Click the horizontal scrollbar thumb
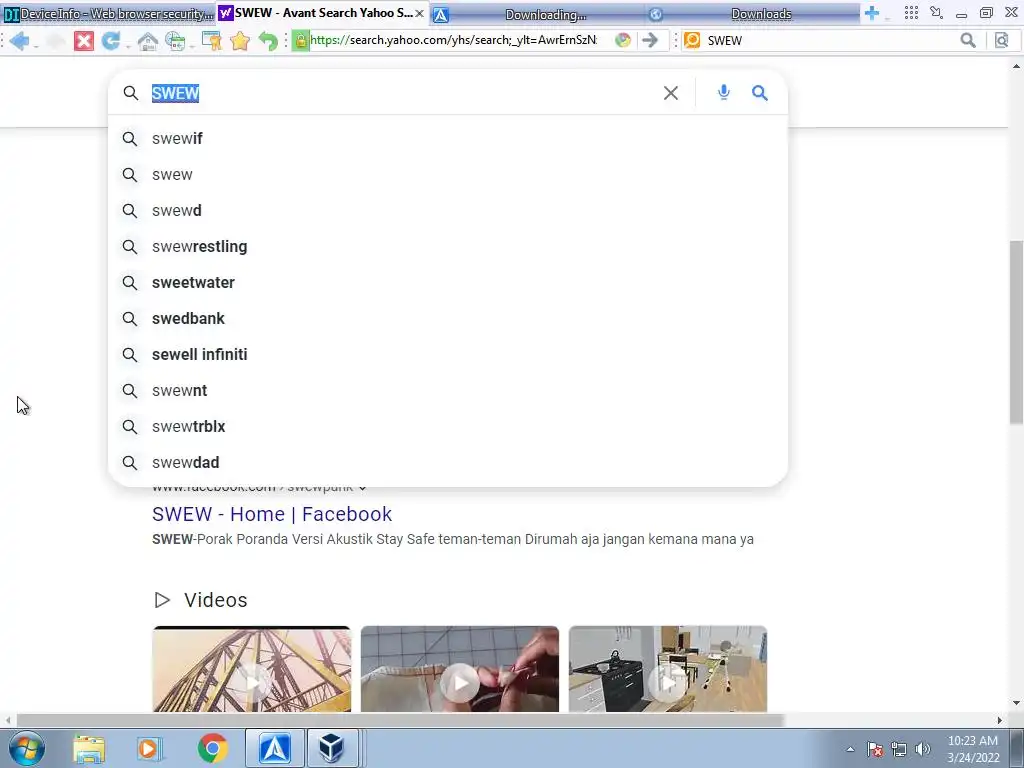 point(400,720)
